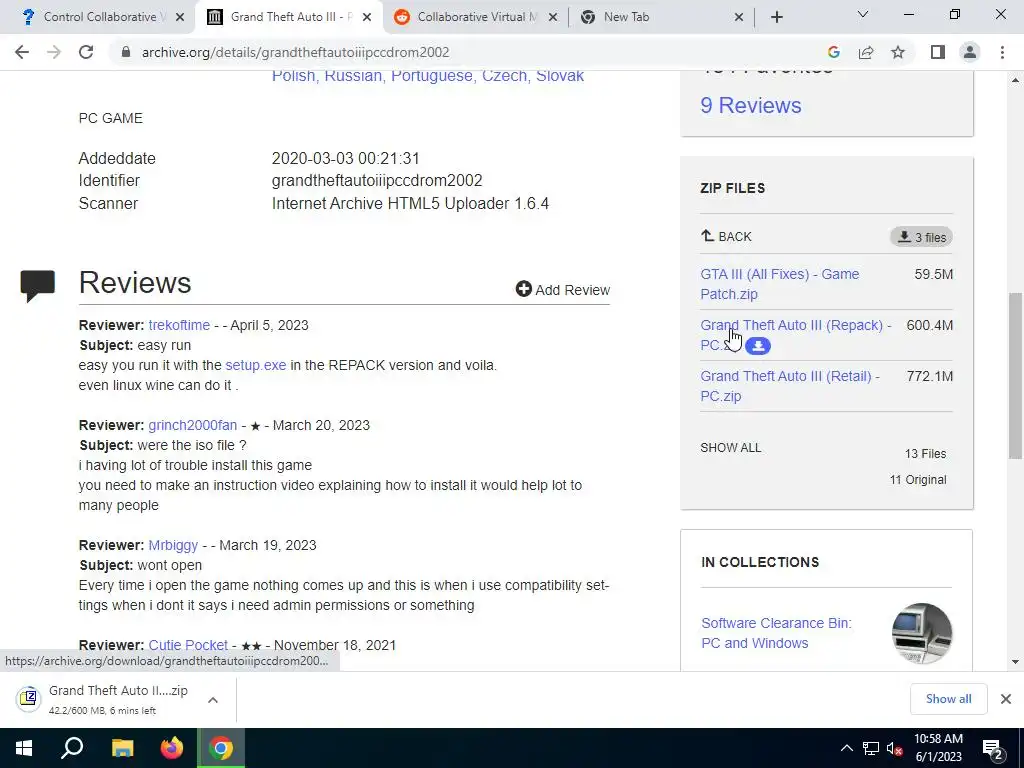The image size is (1024, 768).
Task: Download Grand Theft Auto III (Retail) PC.zip
Action: tap(790, 386)
